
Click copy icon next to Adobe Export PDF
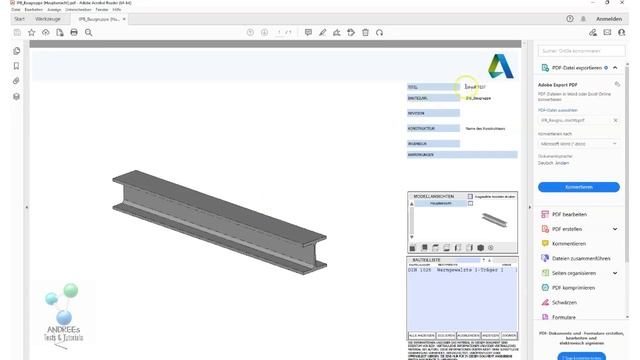point(617,84)
